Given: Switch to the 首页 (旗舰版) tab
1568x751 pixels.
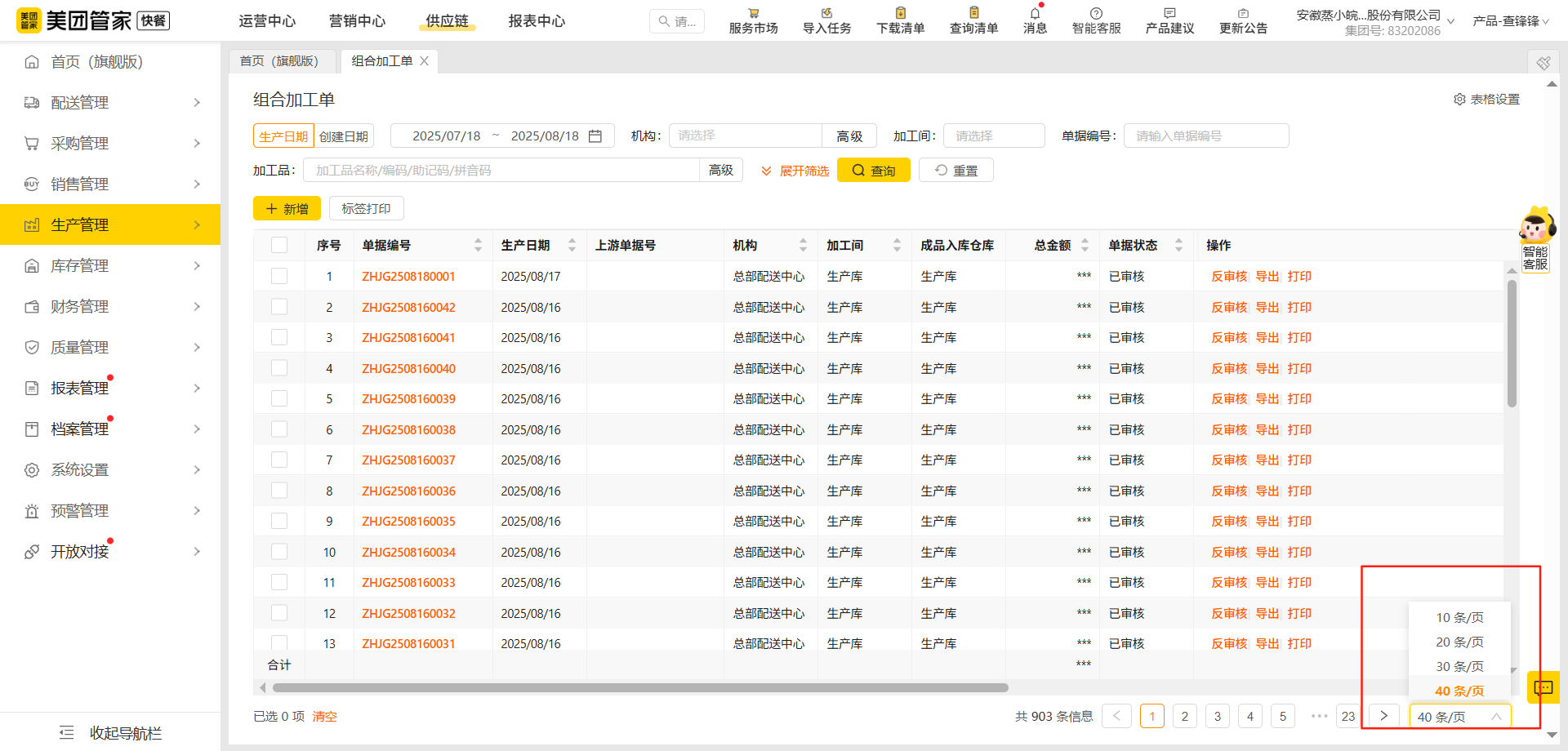Looking at the screenshot, I should tap(279, 61).
